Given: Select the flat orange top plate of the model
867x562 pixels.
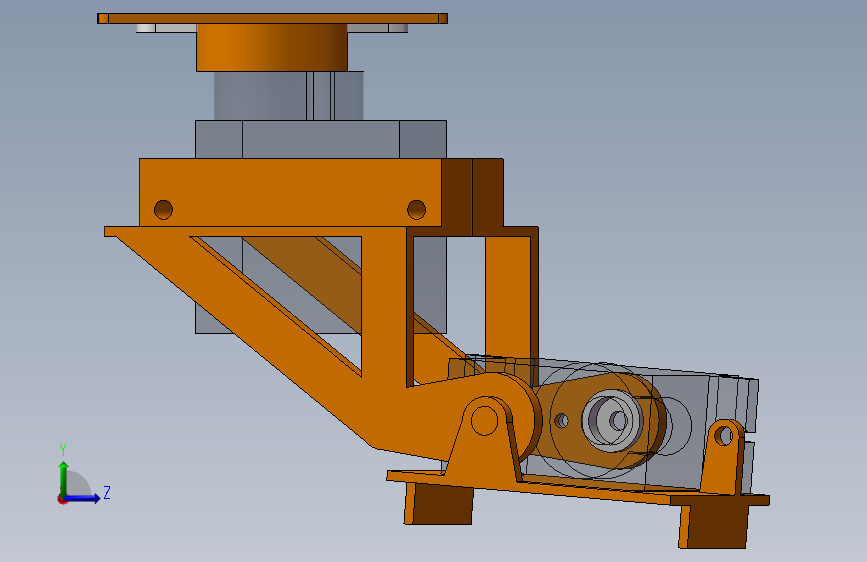Looking at the screenshot, I should tap(272, 18).
